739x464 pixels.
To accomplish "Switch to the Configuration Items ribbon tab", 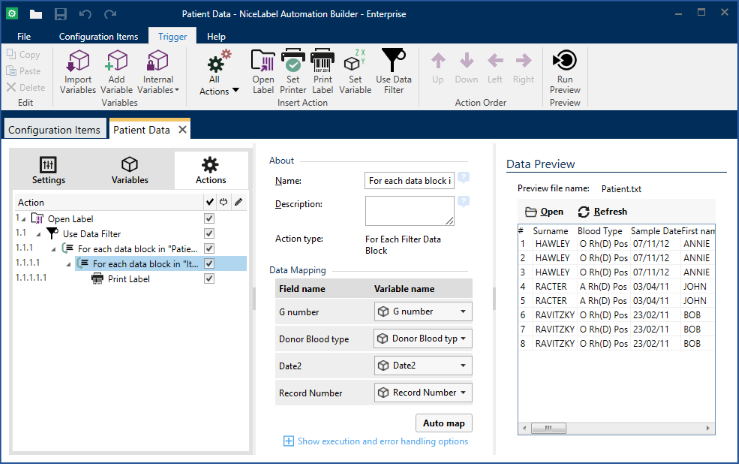I will tap(98, 37).
